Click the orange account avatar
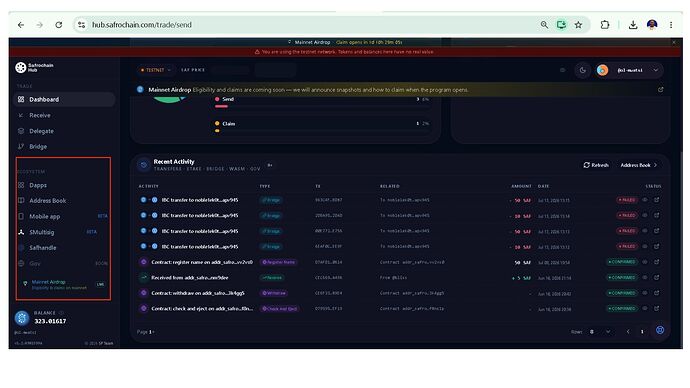Image resolution: width=690 pixels, height=388 pixels. pos(602,70)
